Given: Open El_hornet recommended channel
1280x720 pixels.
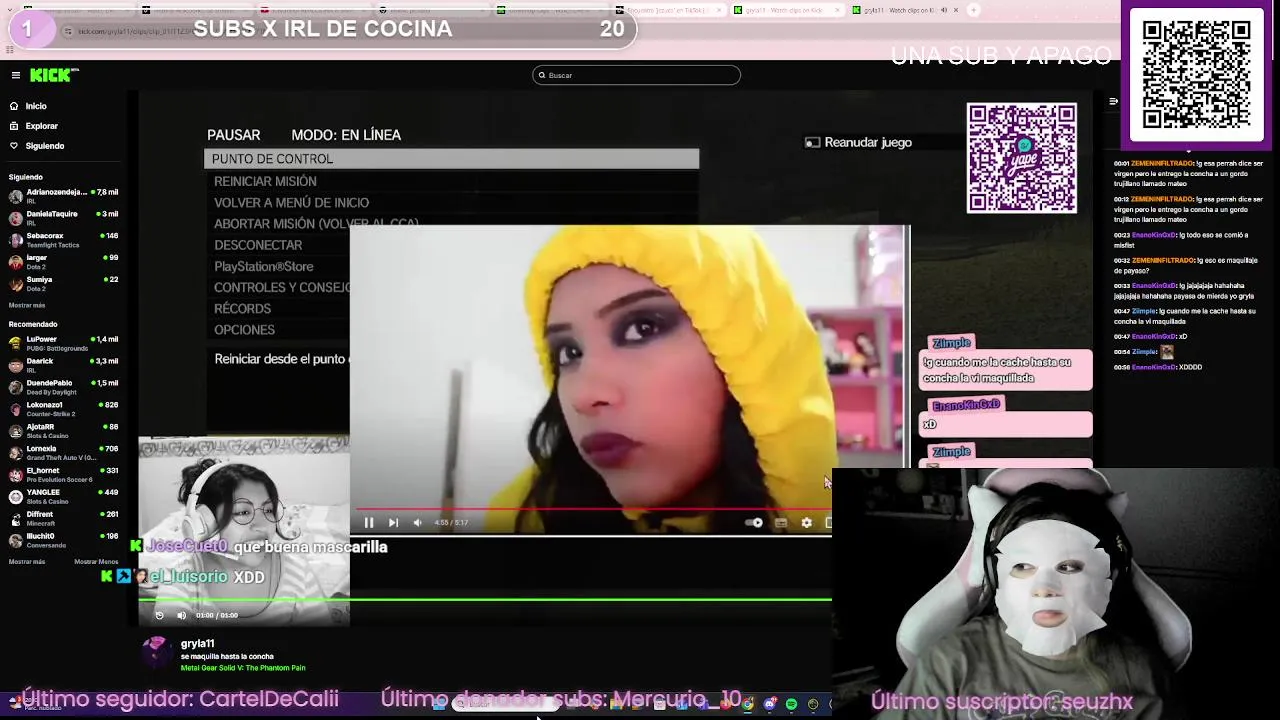Looking at the screenshot, I should [x=64, y=473].
